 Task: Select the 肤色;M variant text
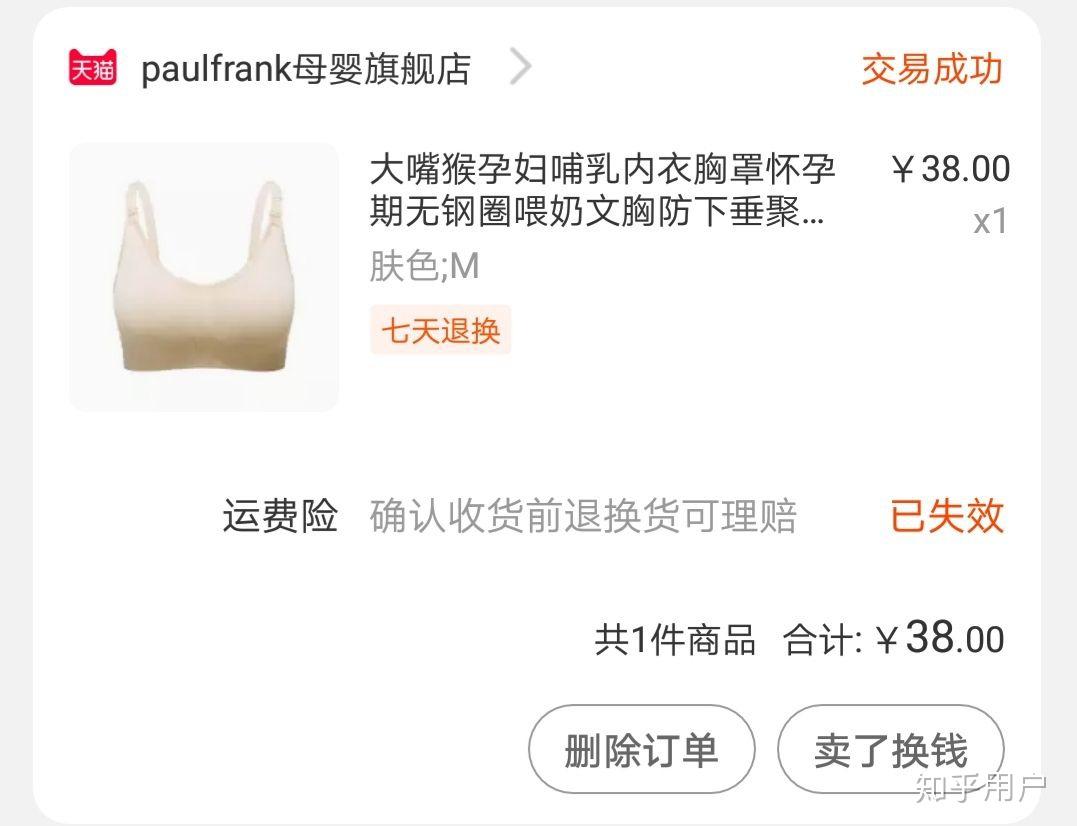(424, 266)
